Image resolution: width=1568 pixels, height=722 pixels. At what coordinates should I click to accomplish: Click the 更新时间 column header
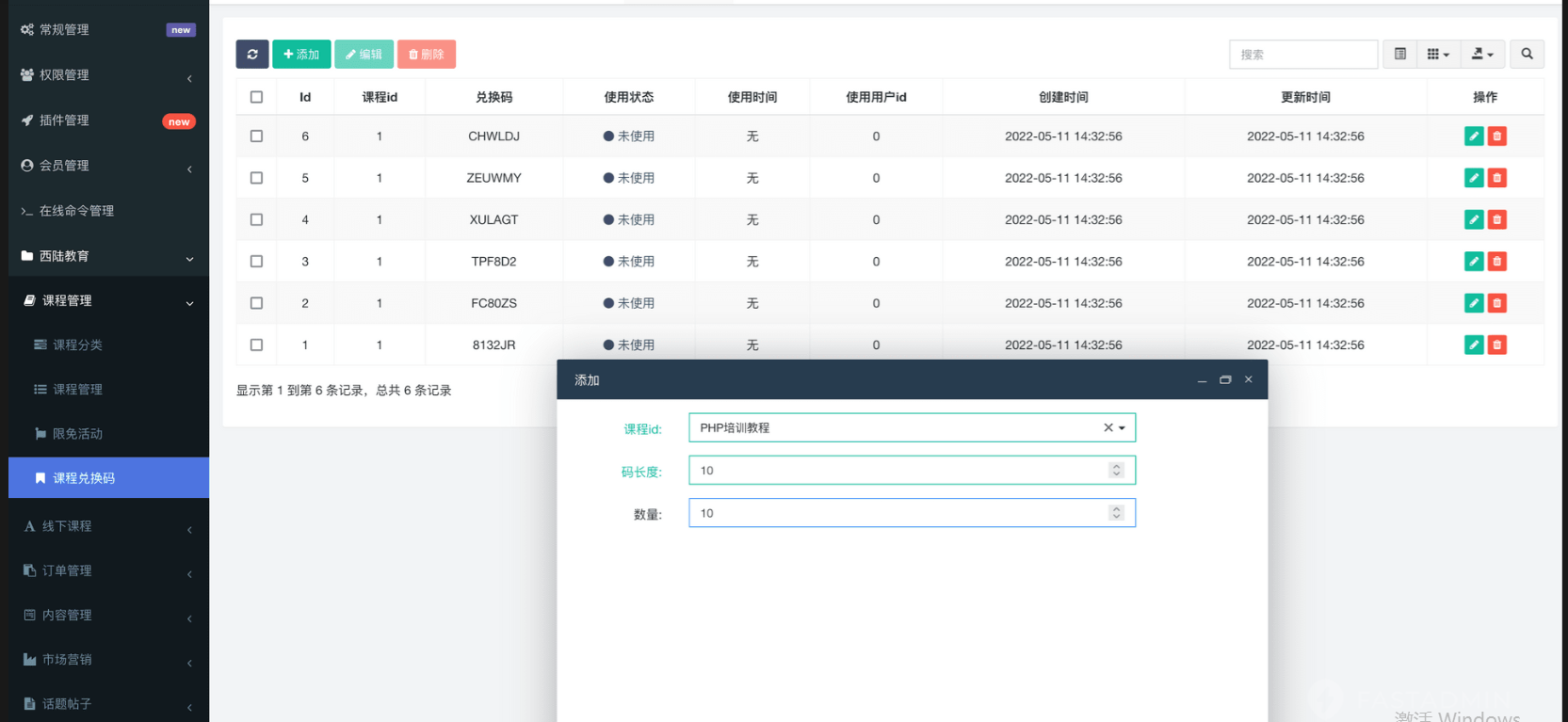(1306, 97)
